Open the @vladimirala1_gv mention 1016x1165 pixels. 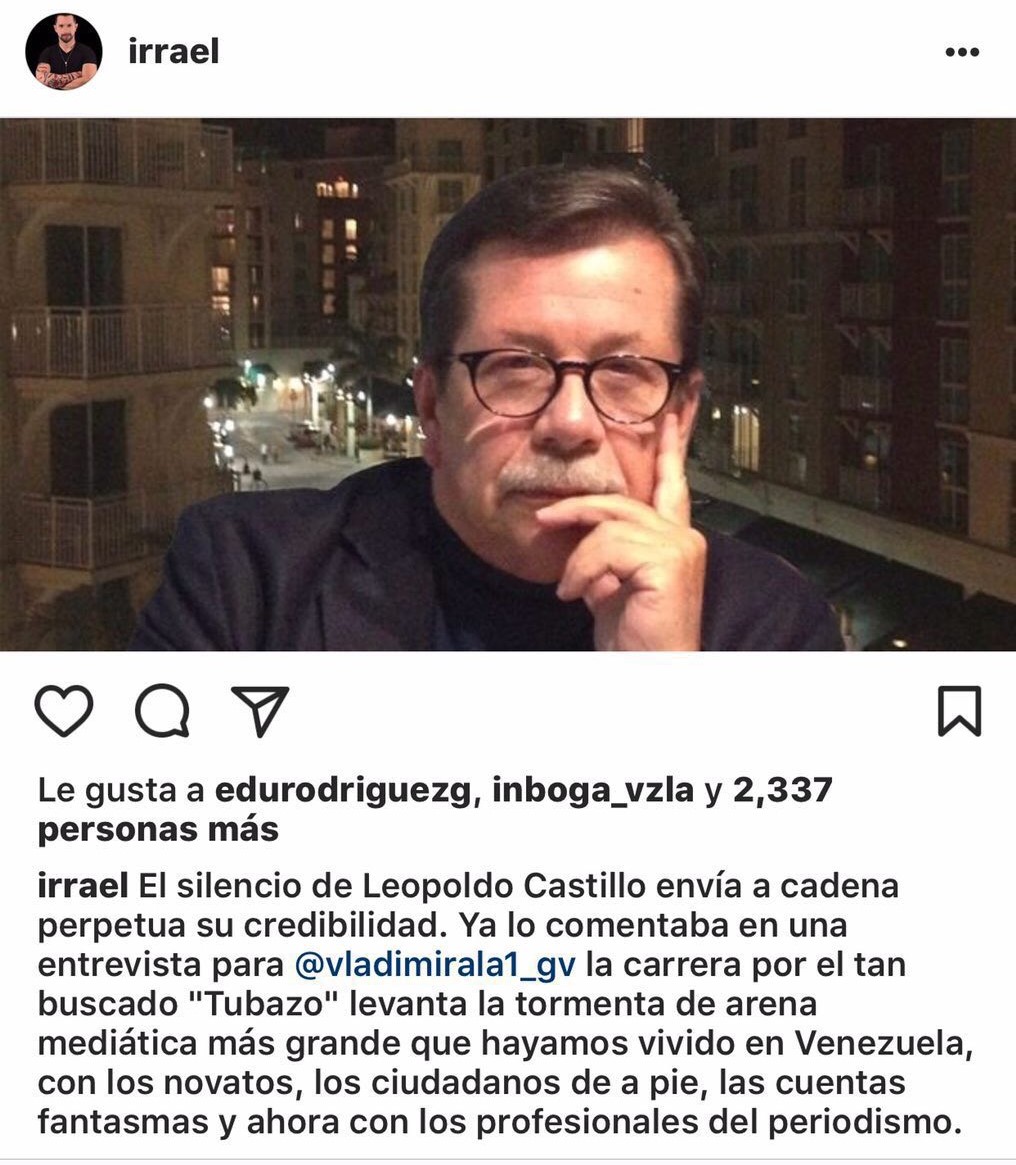click(x=435, y=964)
